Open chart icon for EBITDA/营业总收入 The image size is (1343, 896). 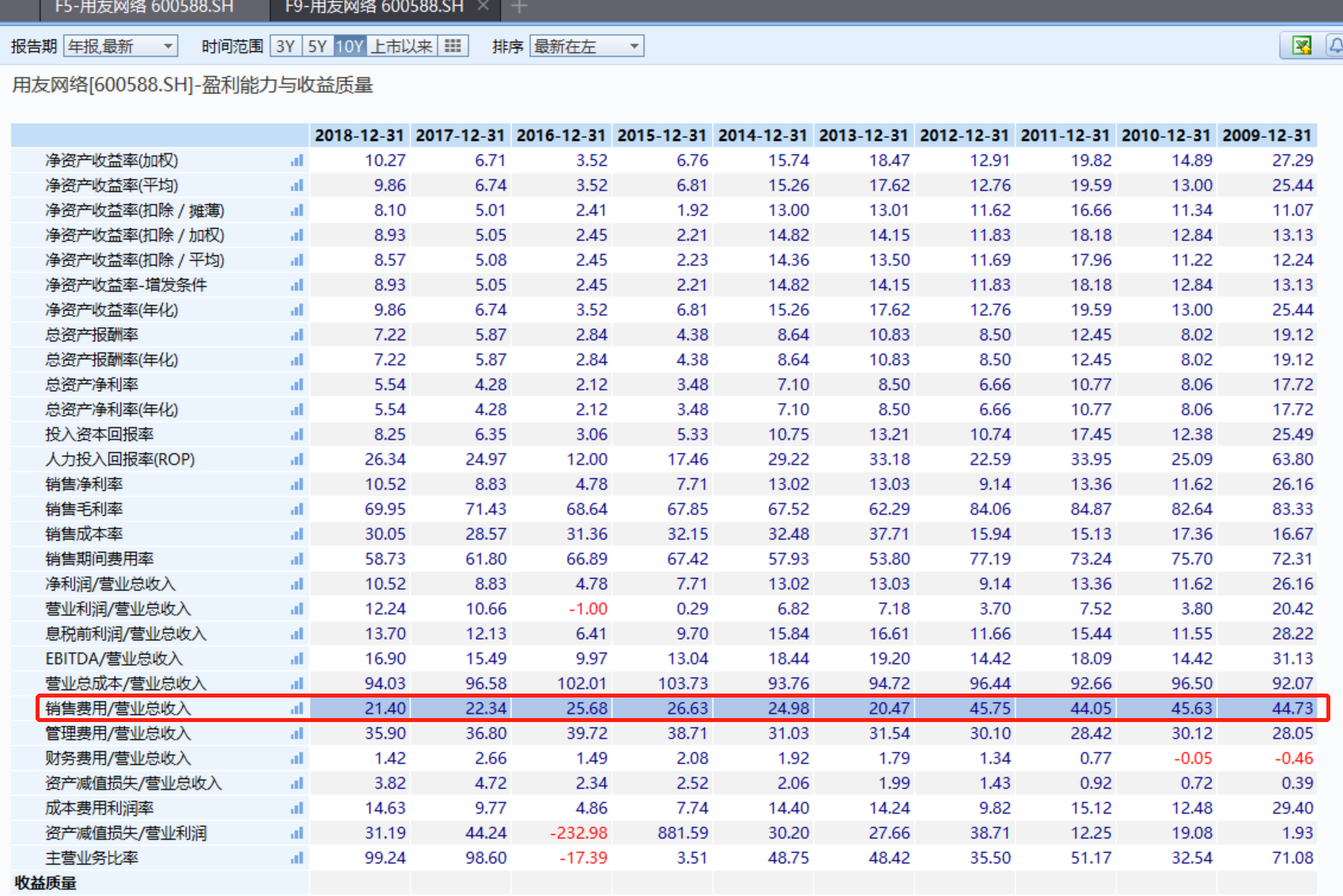297,659
